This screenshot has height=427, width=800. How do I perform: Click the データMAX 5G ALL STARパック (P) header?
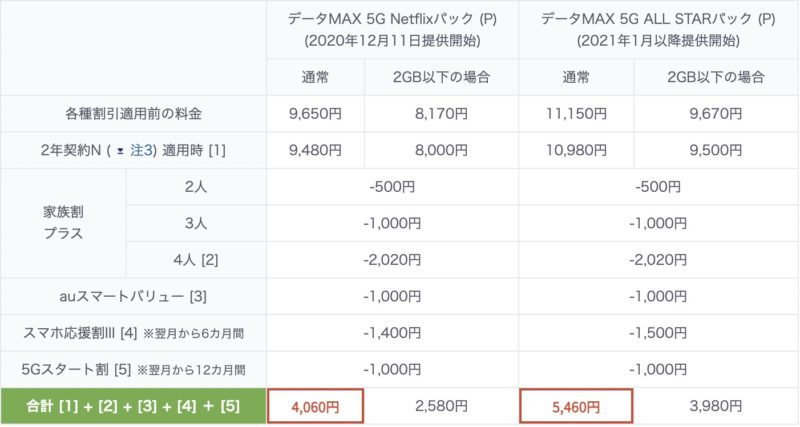click(x=658, y=30)
